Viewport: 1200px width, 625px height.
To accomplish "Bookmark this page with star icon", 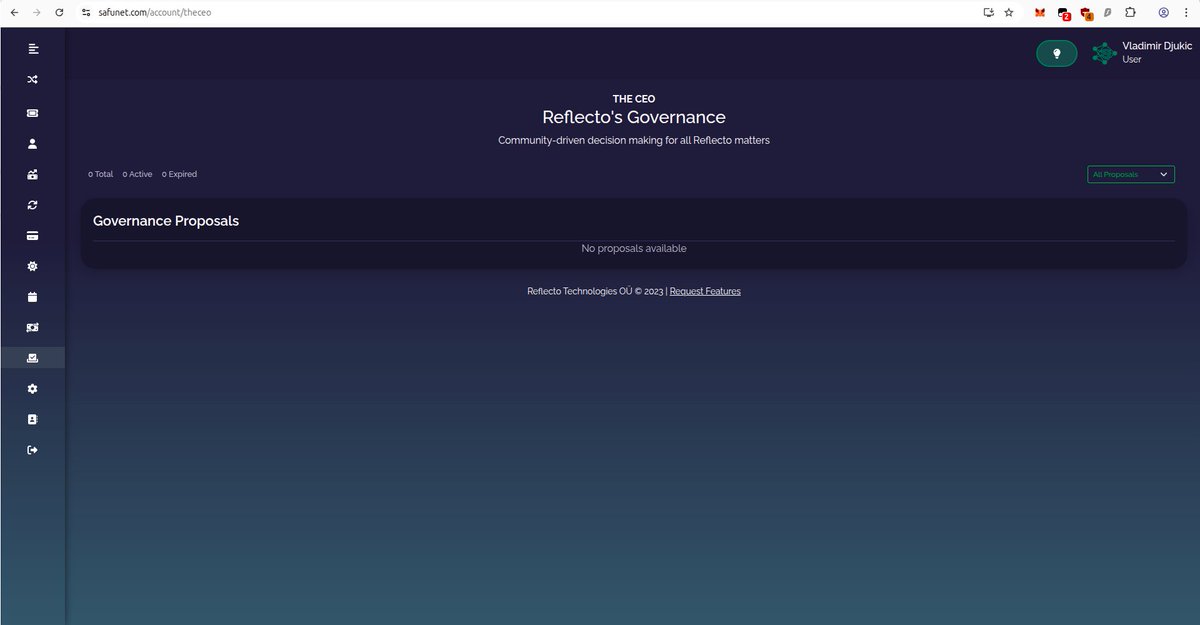I will pyautogui.click(x=1008, y=12).
